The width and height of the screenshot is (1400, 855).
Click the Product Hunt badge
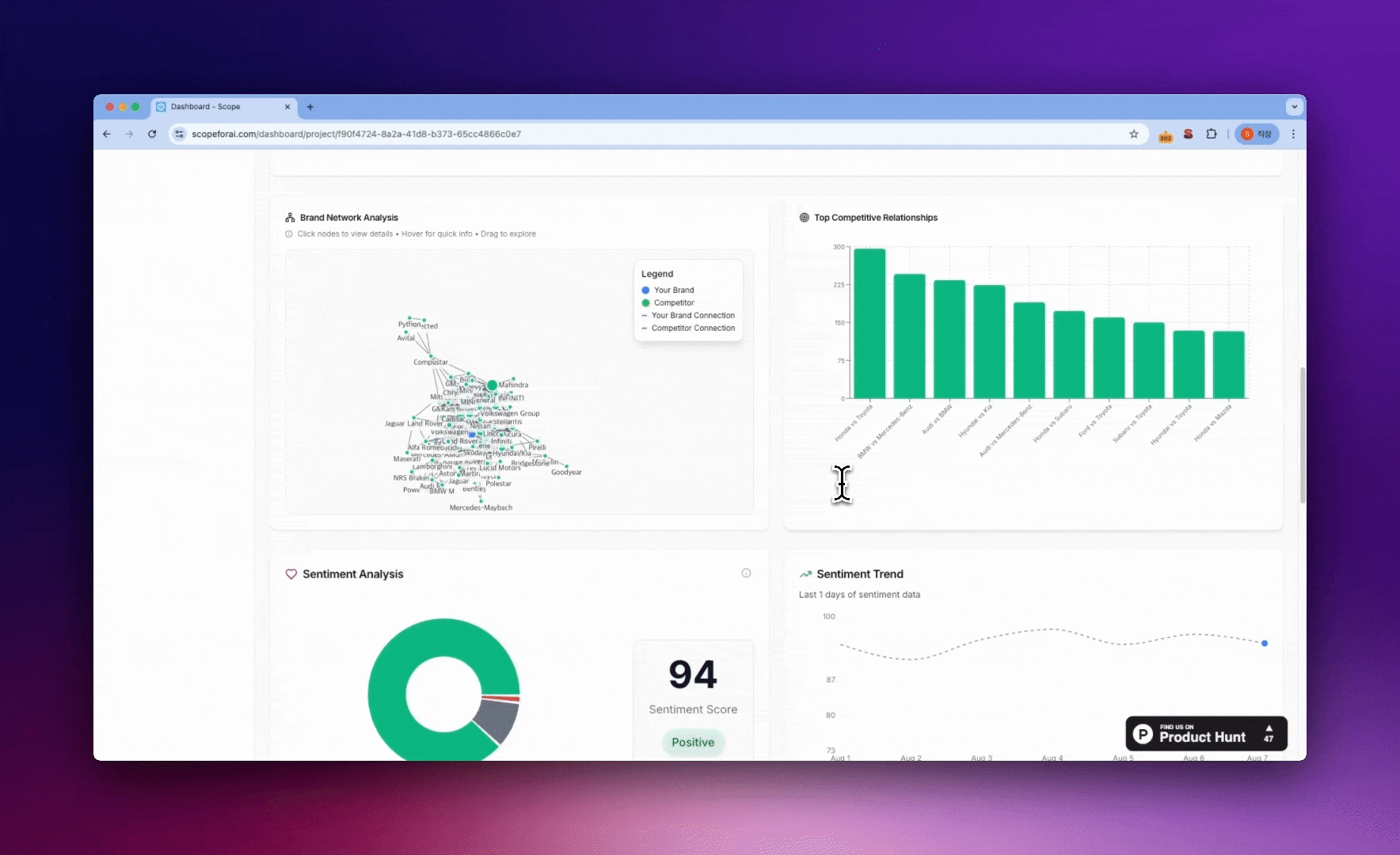click(x=1206, y=734)
